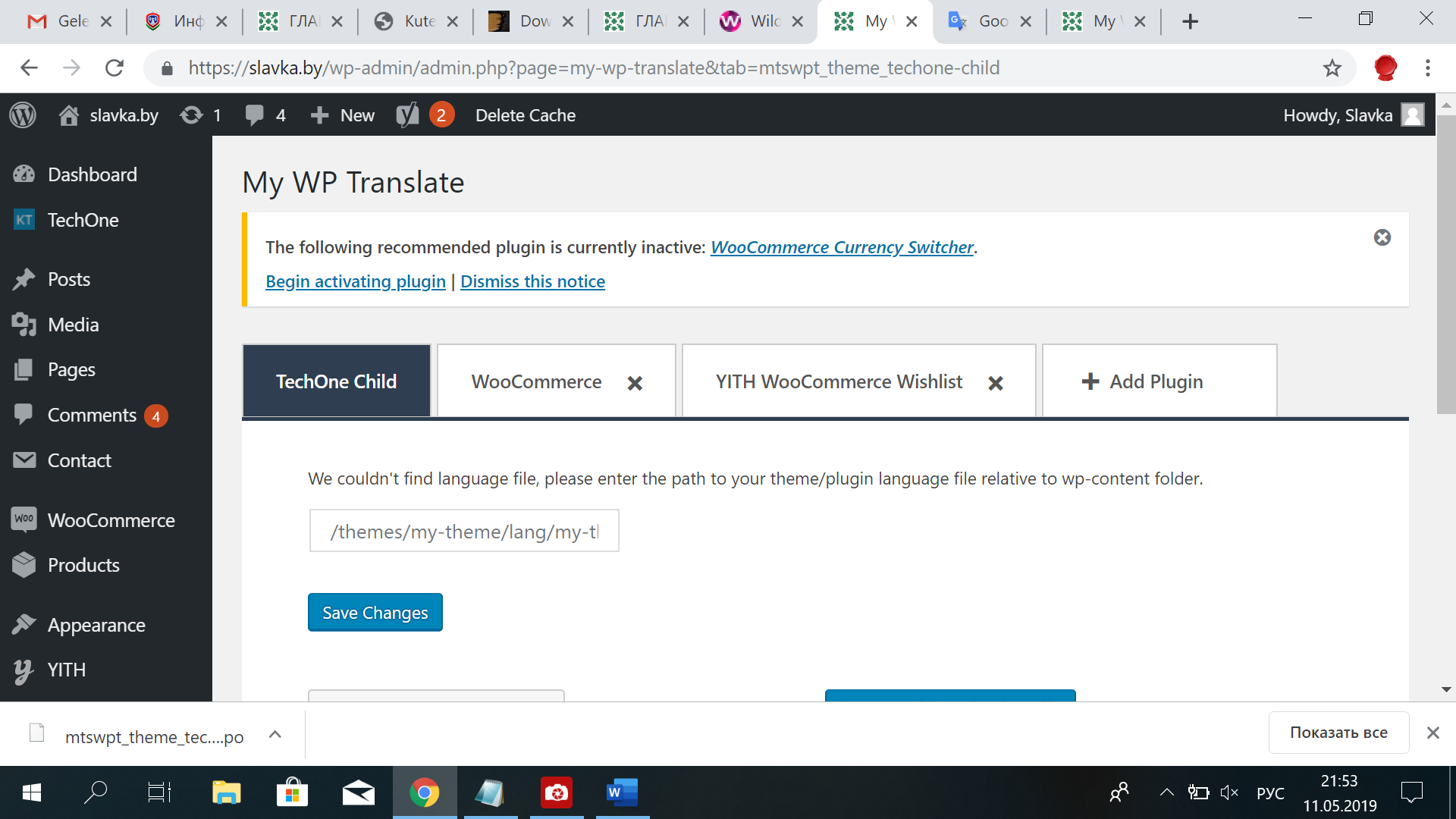
Task: Follow the WooCommerce Currency Switcher link
Action: (842, 247)
